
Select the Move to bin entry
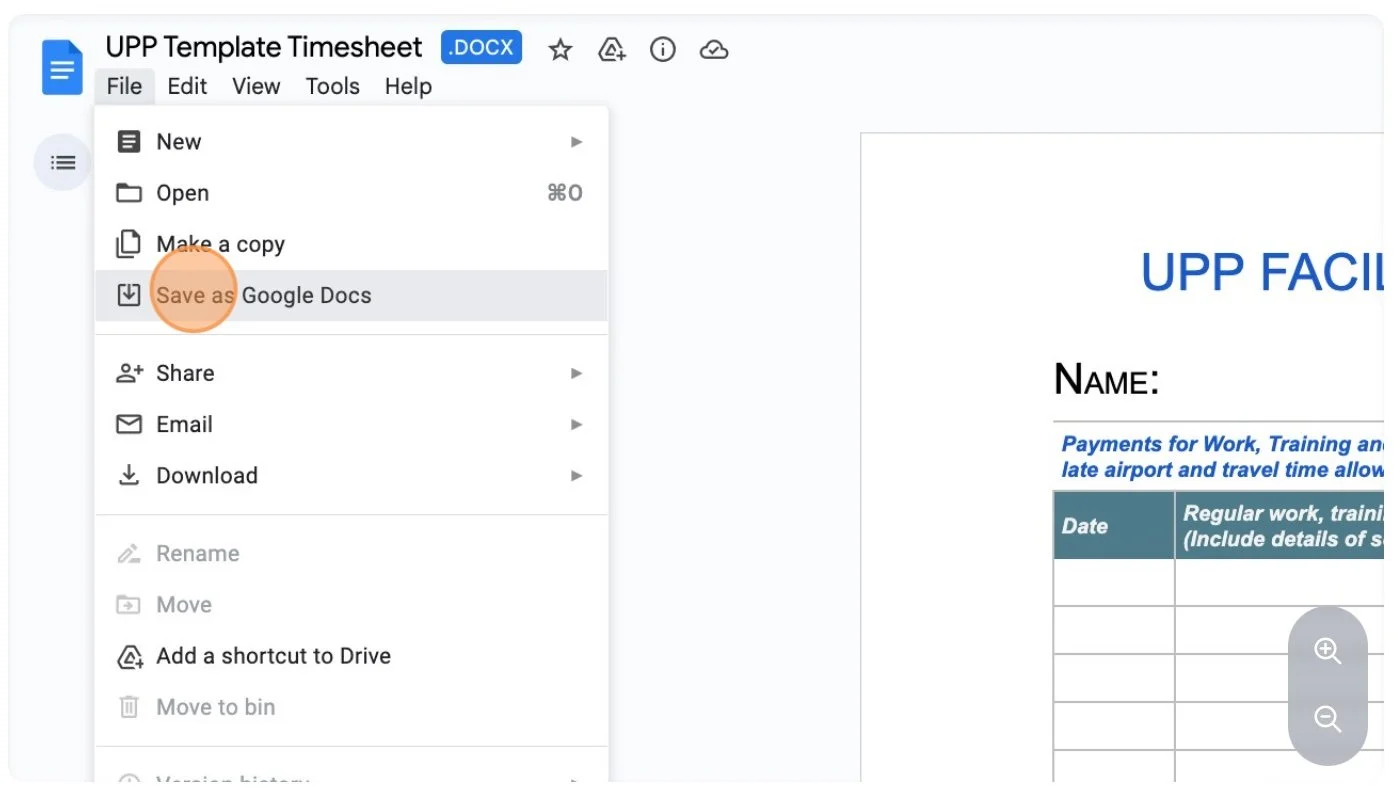pos(351,707)
